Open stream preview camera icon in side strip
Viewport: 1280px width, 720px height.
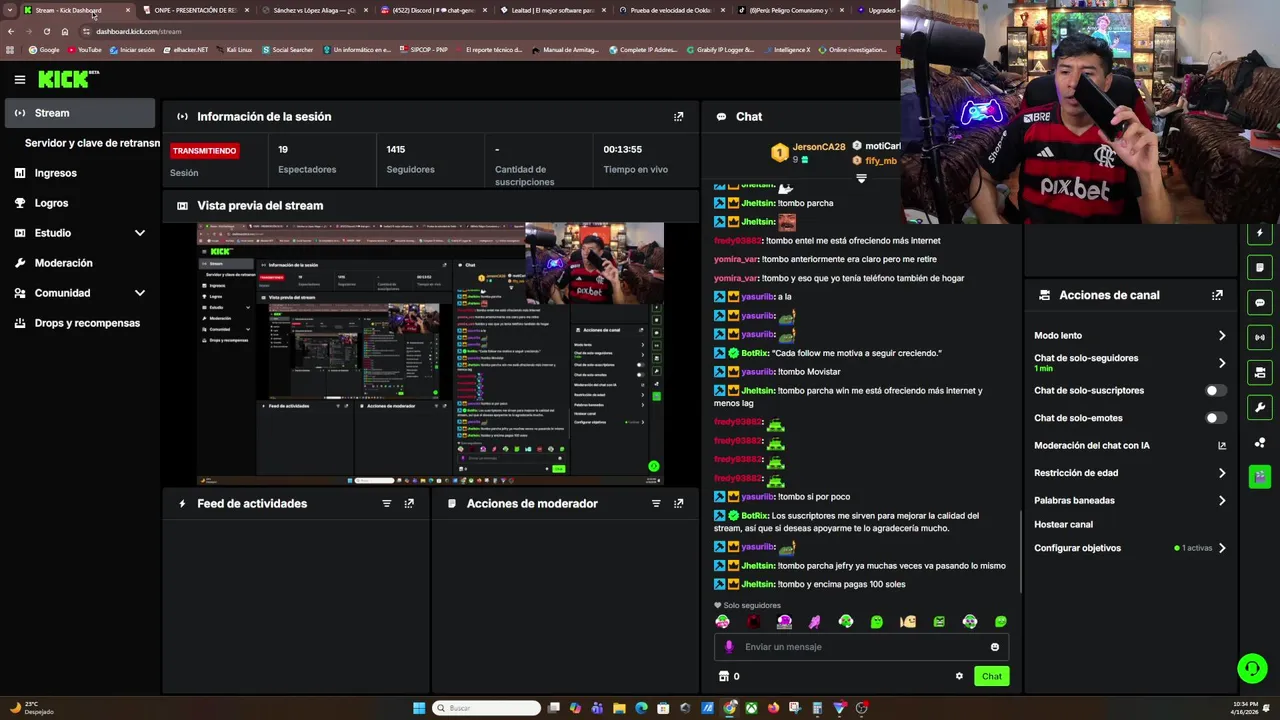tap(1260, 372)
